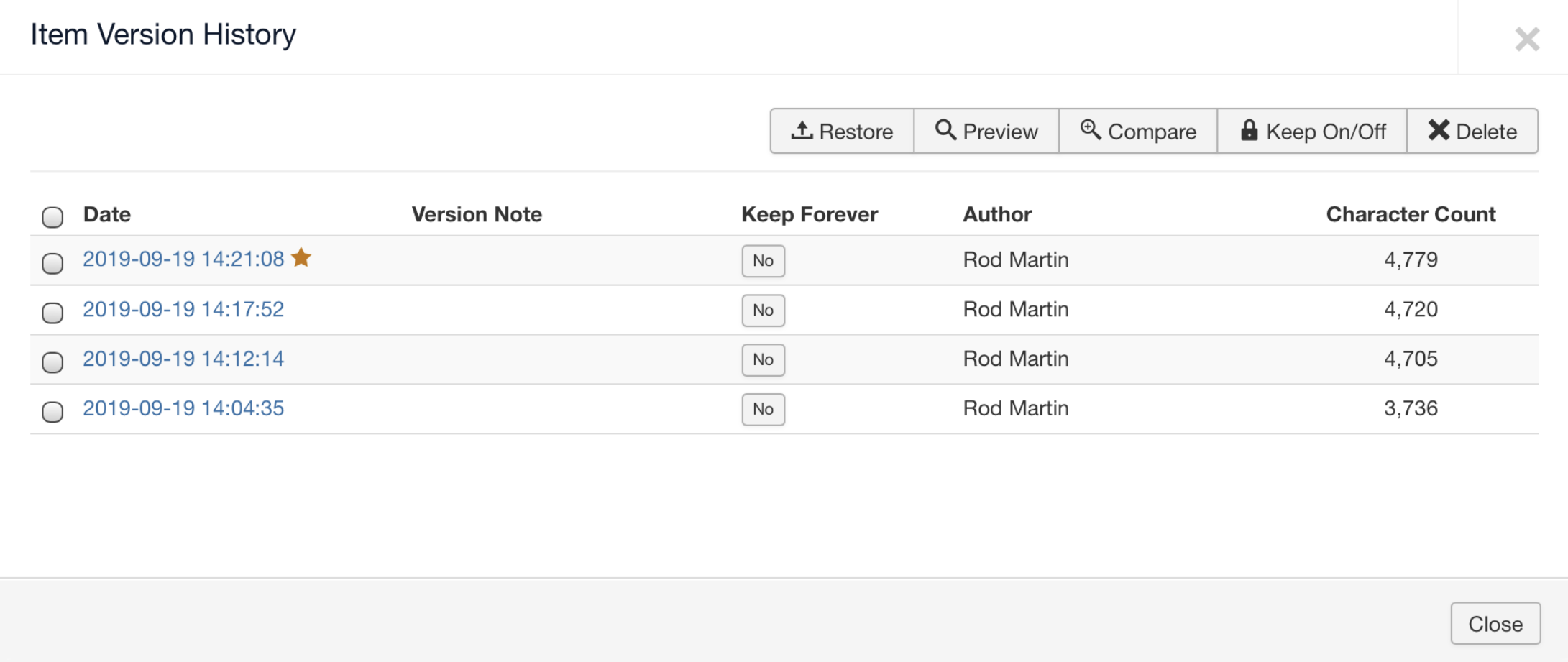Click the Preview magnifier icon
The image size is (1568, 662).
tap(945, 130)
